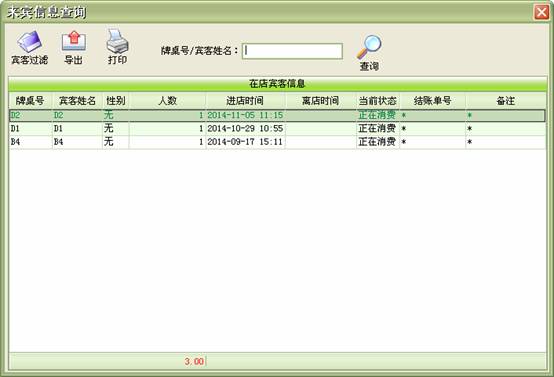Click 正在消费 status in B4 row

[x=377, y=142]
